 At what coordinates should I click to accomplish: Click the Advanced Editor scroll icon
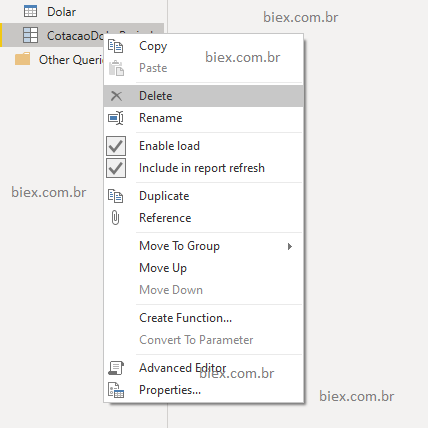point(116,368)
